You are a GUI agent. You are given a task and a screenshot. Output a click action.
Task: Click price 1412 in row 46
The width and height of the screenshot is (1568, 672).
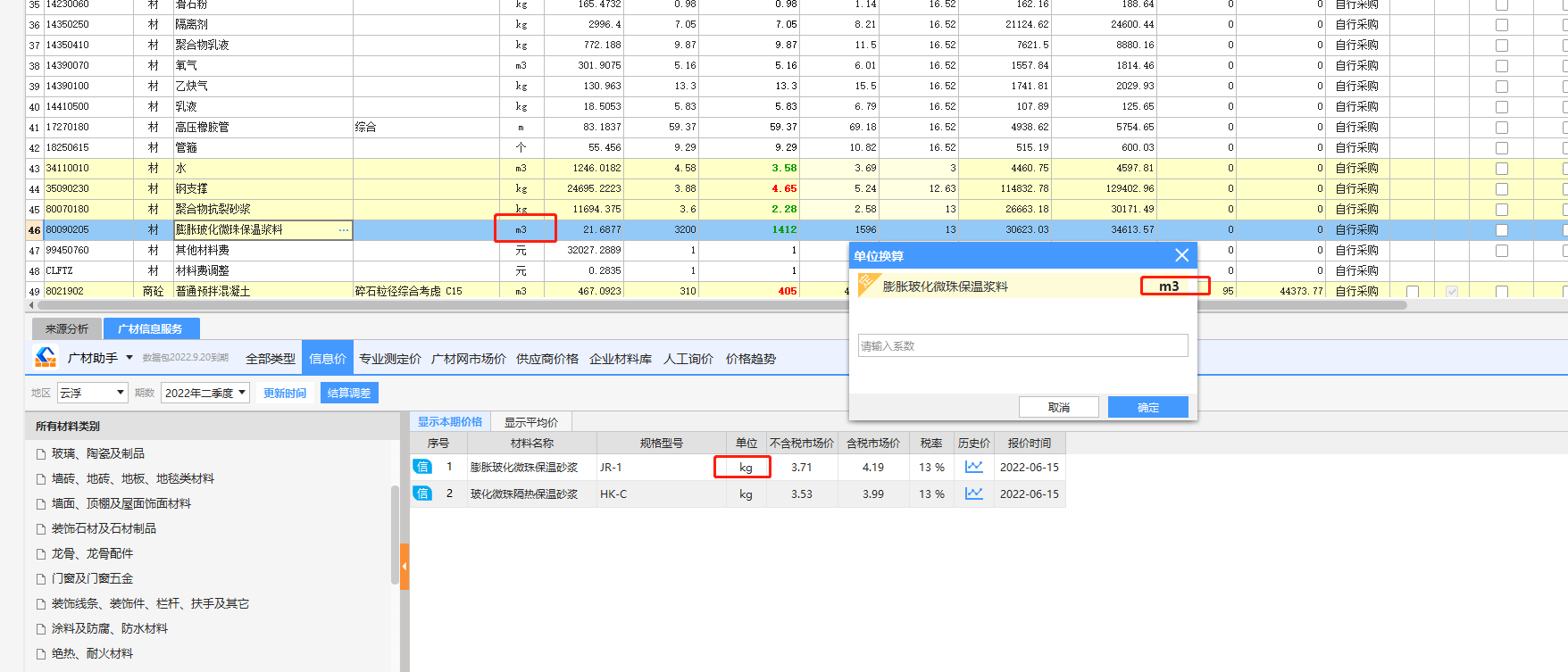[785, 230]
